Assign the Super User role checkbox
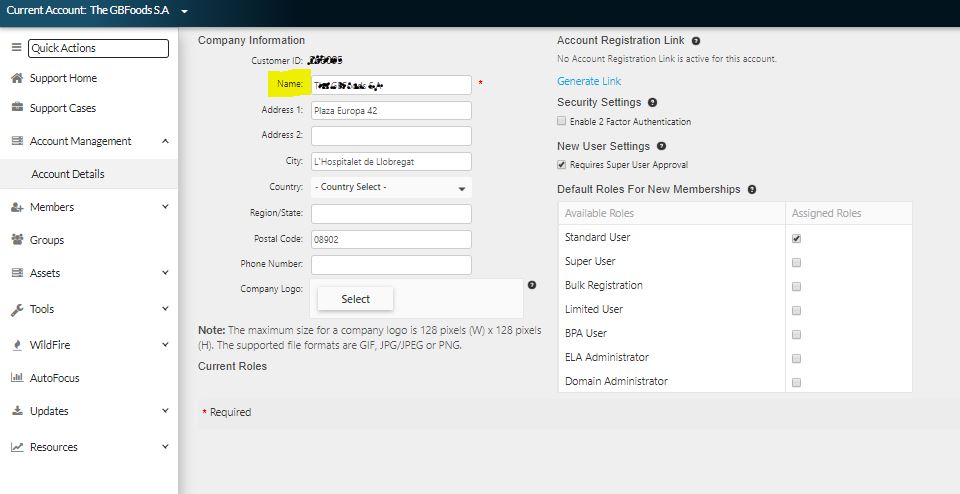Viewport: 960px width, 494px height. 797,263
